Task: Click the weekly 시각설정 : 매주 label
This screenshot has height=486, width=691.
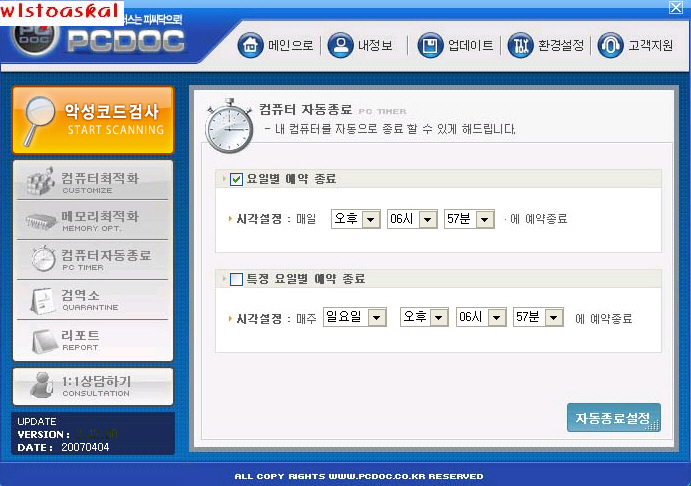Action: tap(276, 319)
